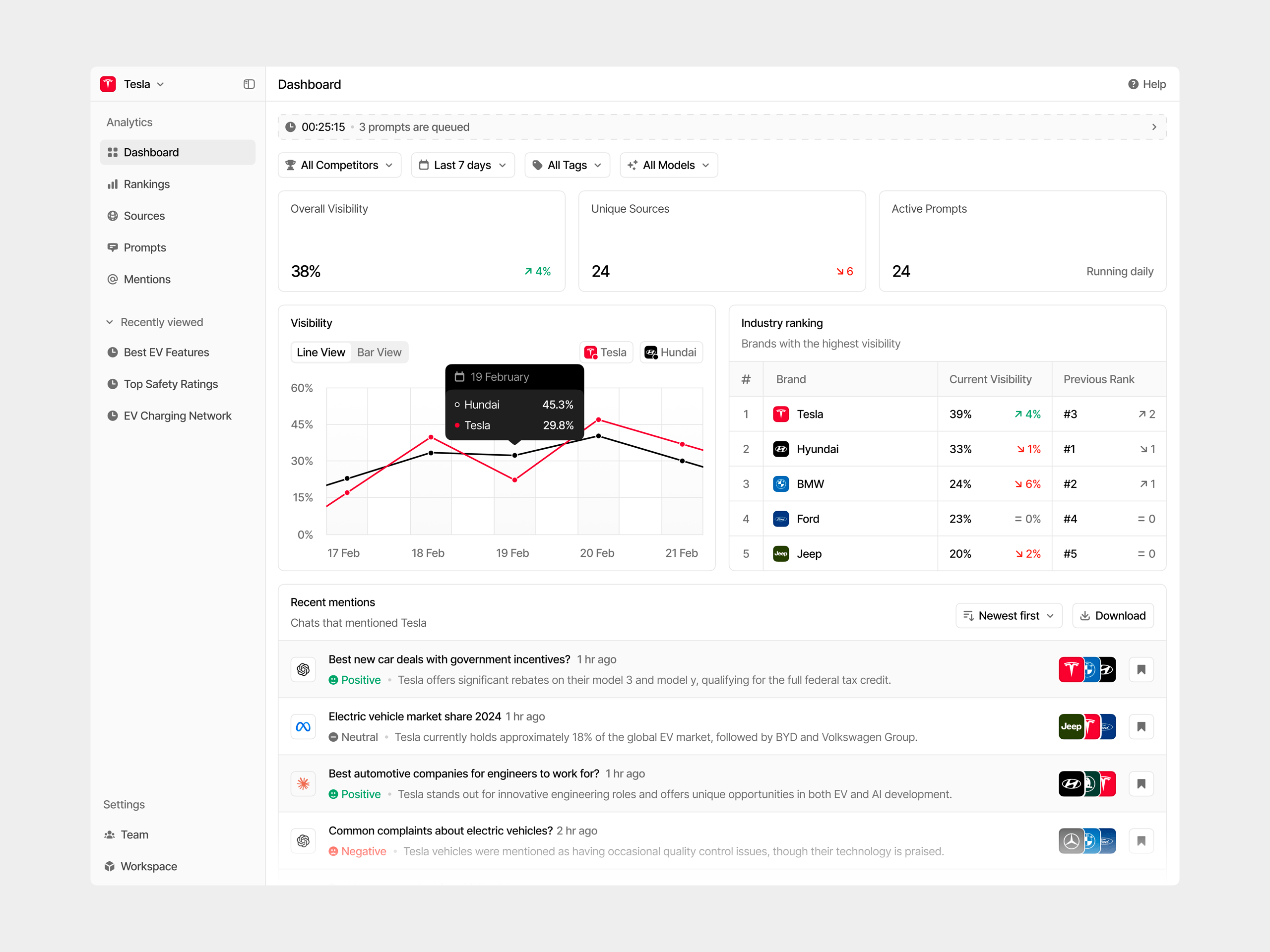Click the Hundai data point on 18 Feb
Screen dimensions: 1270x952
coord(431,453)
